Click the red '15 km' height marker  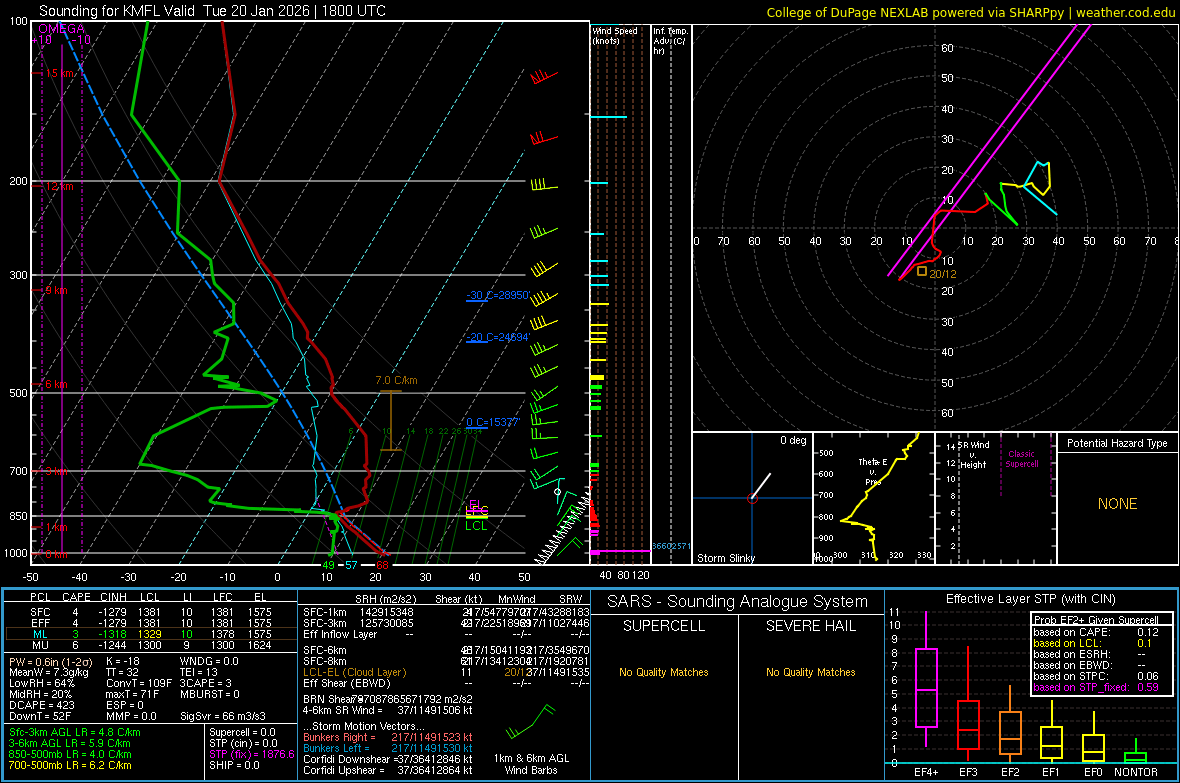tap(59, 73)
